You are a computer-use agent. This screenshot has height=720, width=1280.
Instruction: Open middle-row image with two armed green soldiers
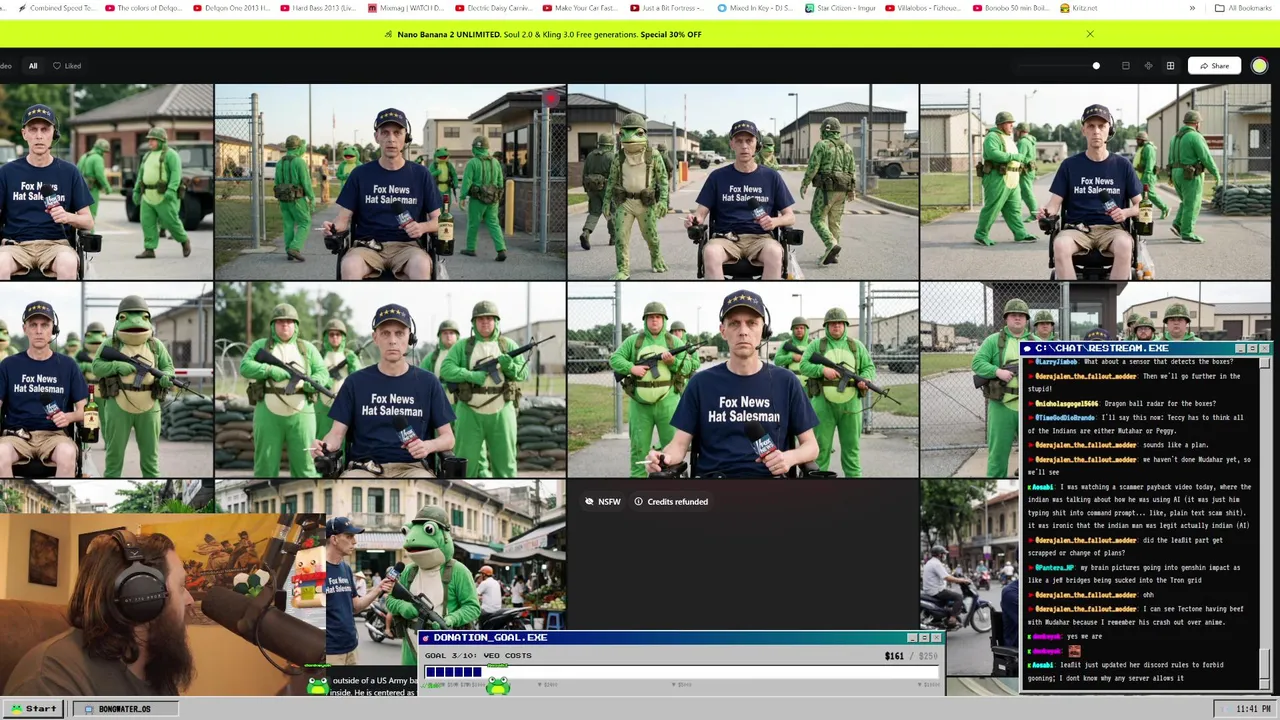pyautogui.click(x=390, y=379)
